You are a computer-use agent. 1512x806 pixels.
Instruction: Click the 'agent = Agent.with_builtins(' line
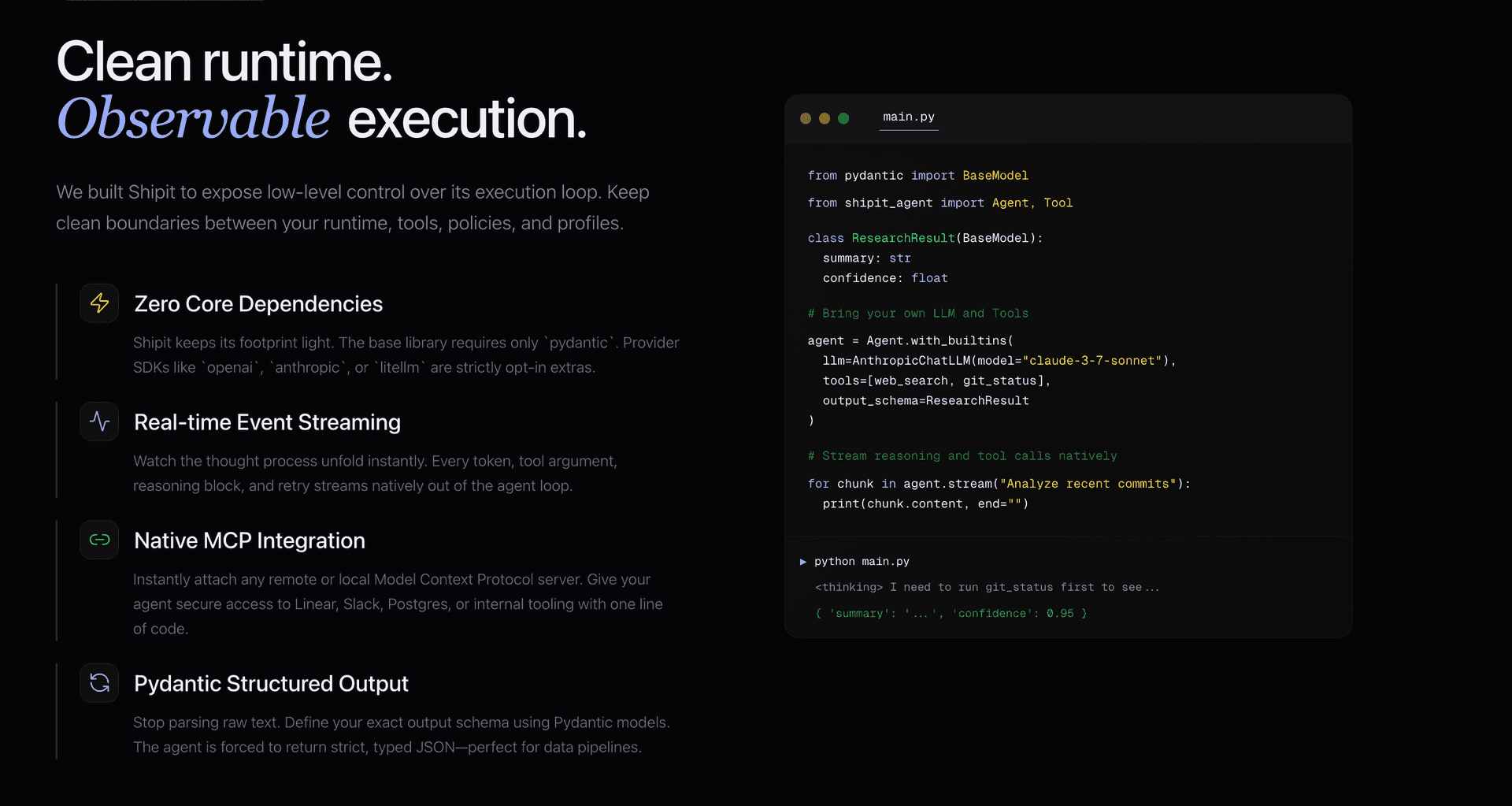pyautogui.click(x=910, y=341)
